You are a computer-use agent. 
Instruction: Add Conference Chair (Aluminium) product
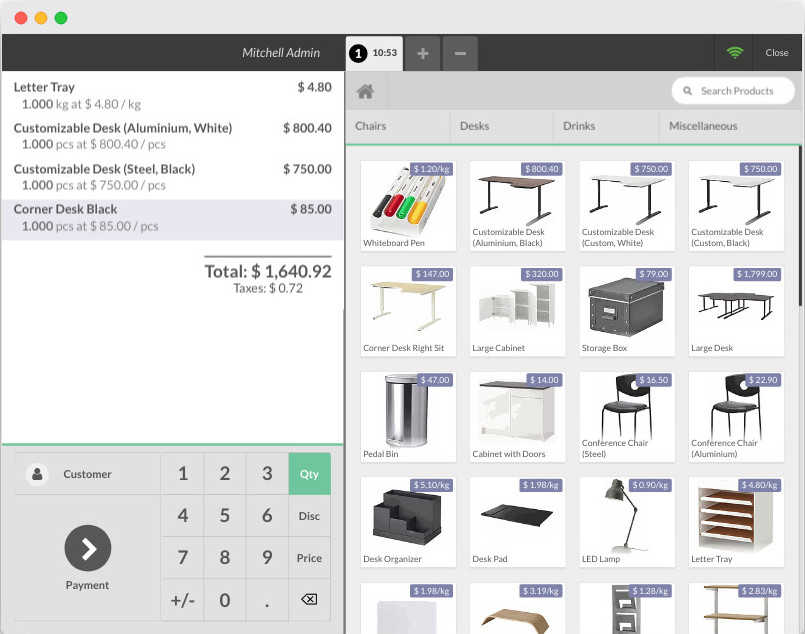coord(736,417)
